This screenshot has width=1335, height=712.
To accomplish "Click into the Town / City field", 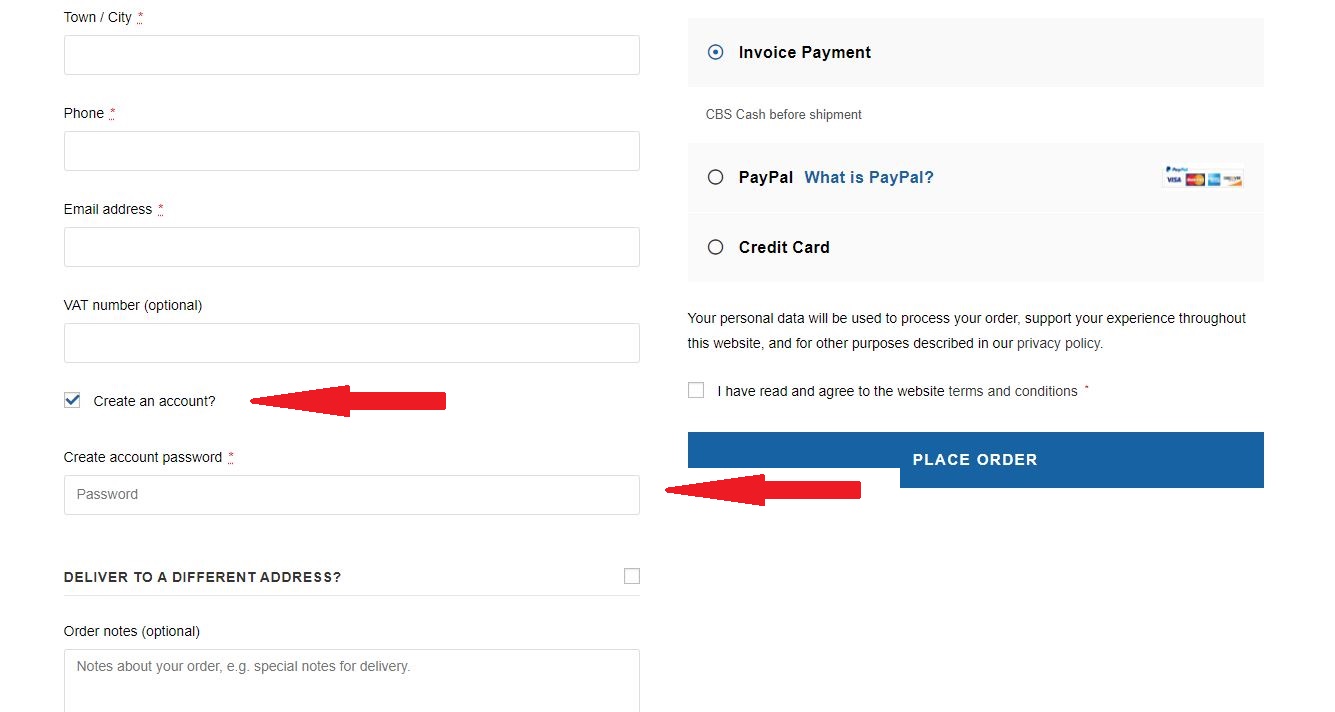I will point(351,55).
